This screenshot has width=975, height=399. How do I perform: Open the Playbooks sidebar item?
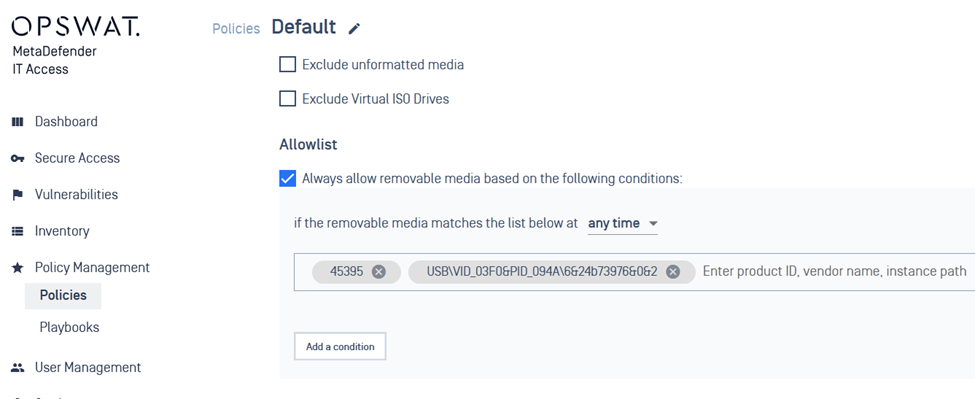[69, 328]
